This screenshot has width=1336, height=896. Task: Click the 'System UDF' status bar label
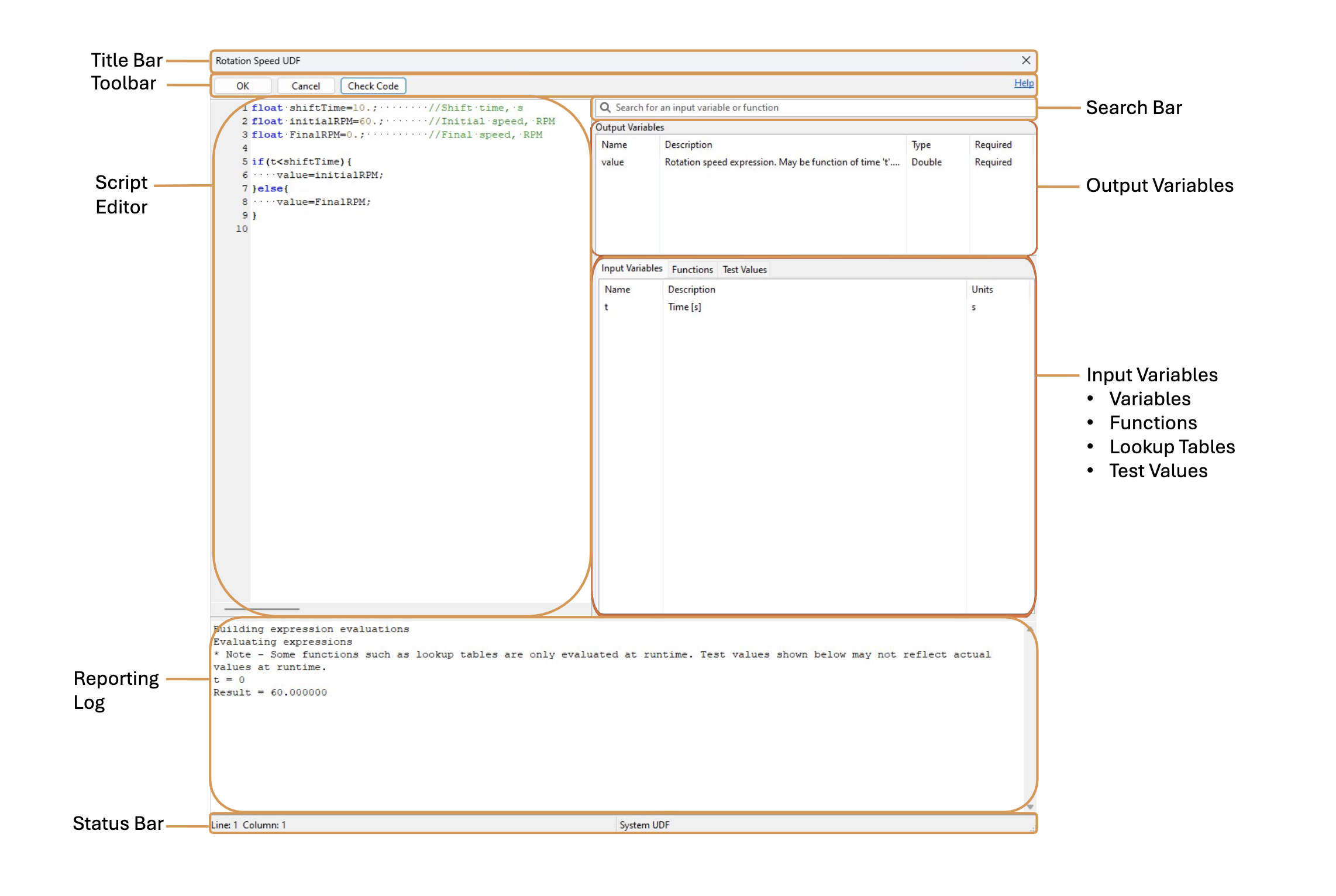click(x=644, y=825)
